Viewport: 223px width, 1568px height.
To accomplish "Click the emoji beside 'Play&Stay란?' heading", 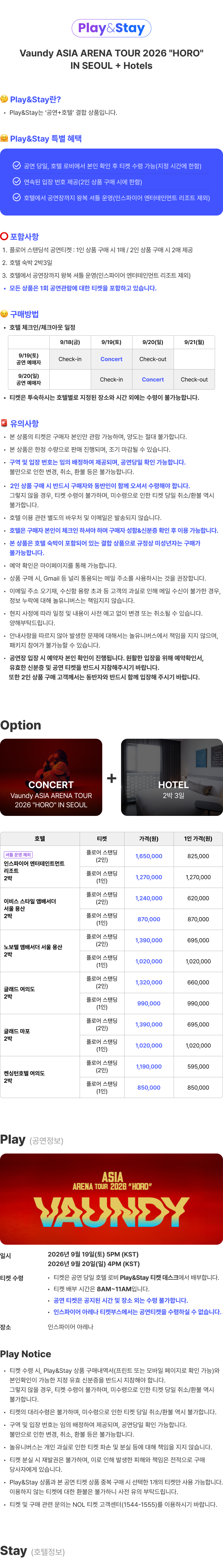I will [4, 99].
